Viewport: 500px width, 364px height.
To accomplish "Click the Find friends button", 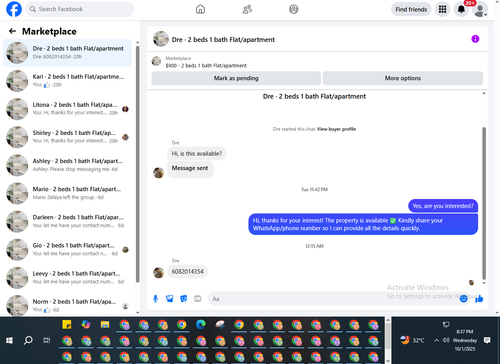I will click(x=411, y=9).
